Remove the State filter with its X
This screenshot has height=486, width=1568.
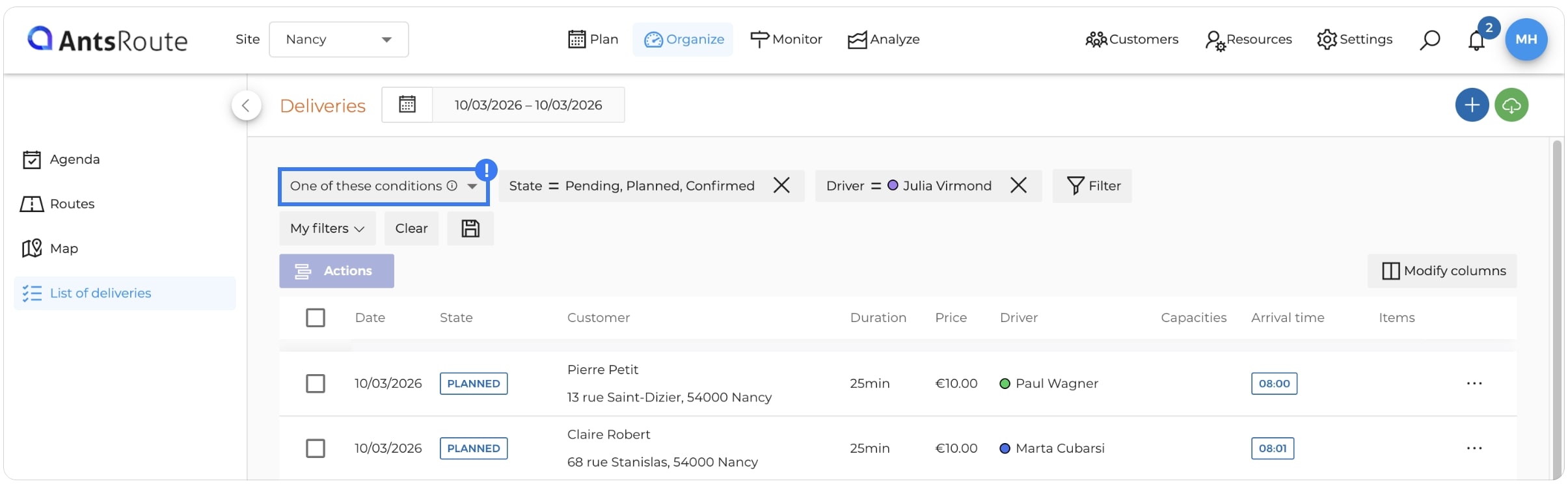(x=781, y=186)
